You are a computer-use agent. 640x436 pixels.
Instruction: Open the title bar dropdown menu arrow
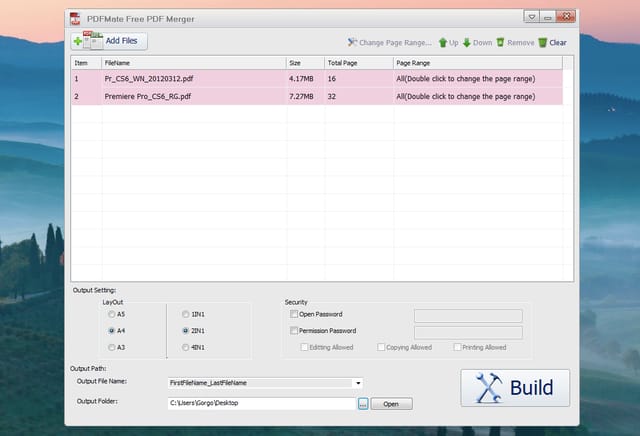pos(531,17)
